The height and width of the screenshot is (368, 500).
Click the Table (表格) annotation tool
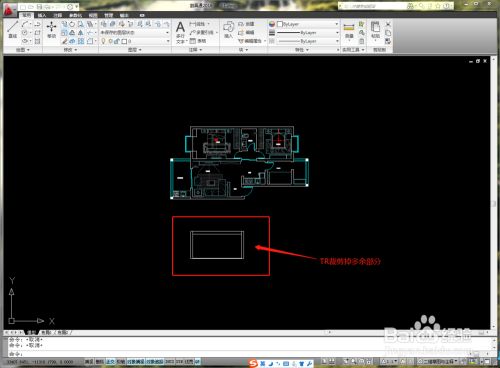(198, 41)
